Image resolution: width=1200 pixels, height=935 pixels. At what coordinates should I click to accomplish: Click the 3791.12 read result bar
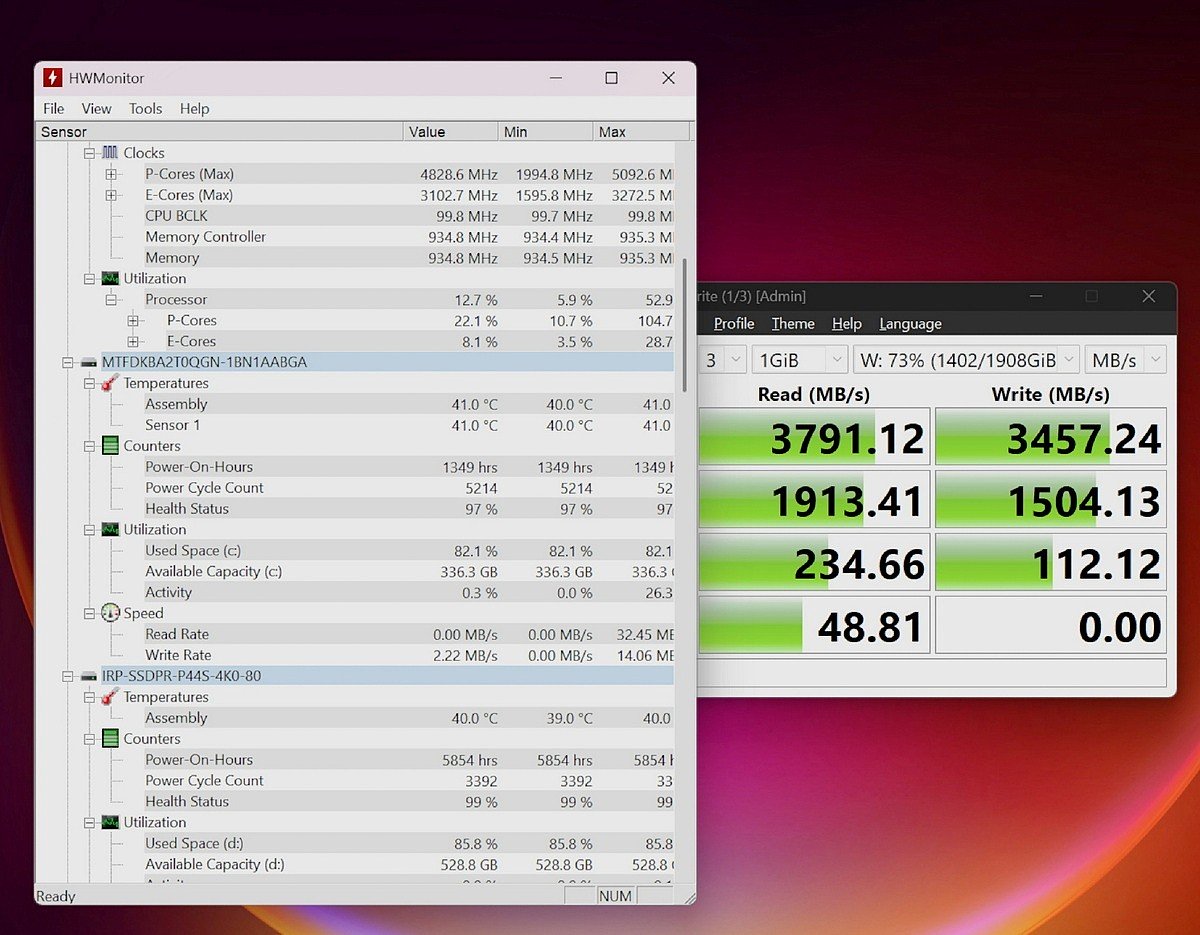tap(814, 437)
